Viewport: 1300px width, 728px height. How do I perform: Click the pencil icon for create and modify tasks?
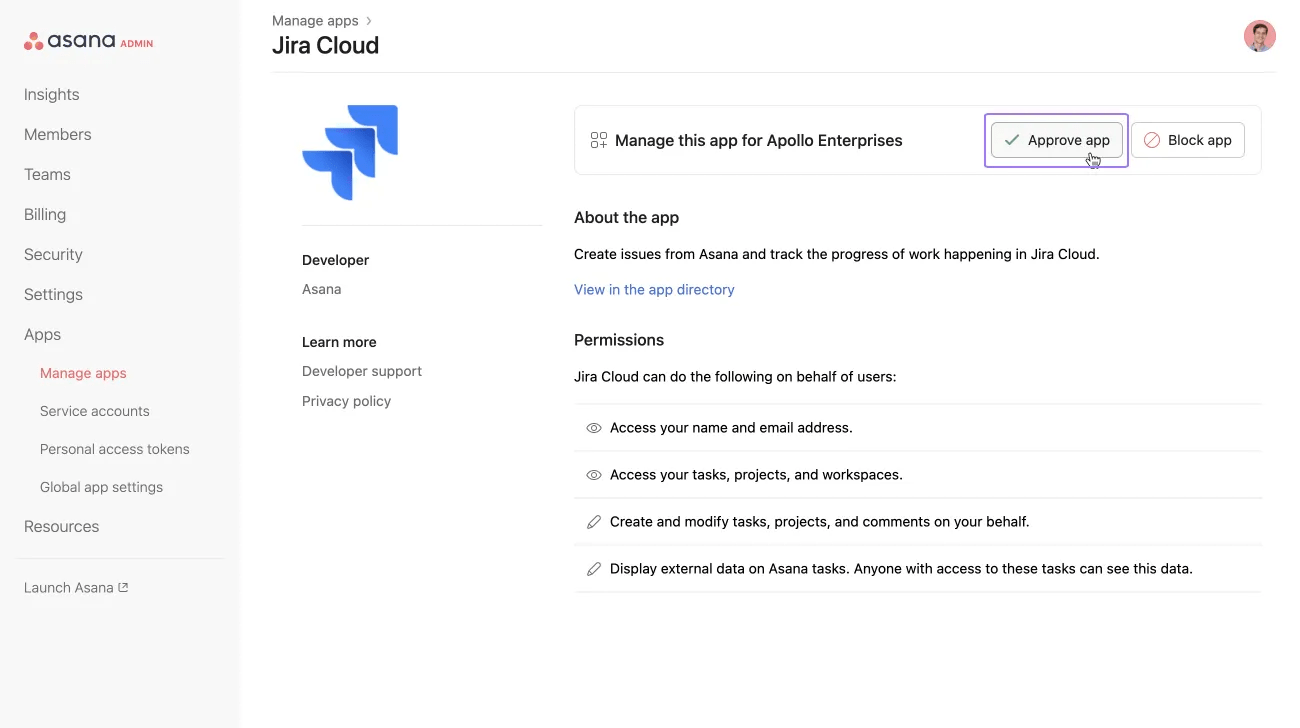tap(593, 522)
